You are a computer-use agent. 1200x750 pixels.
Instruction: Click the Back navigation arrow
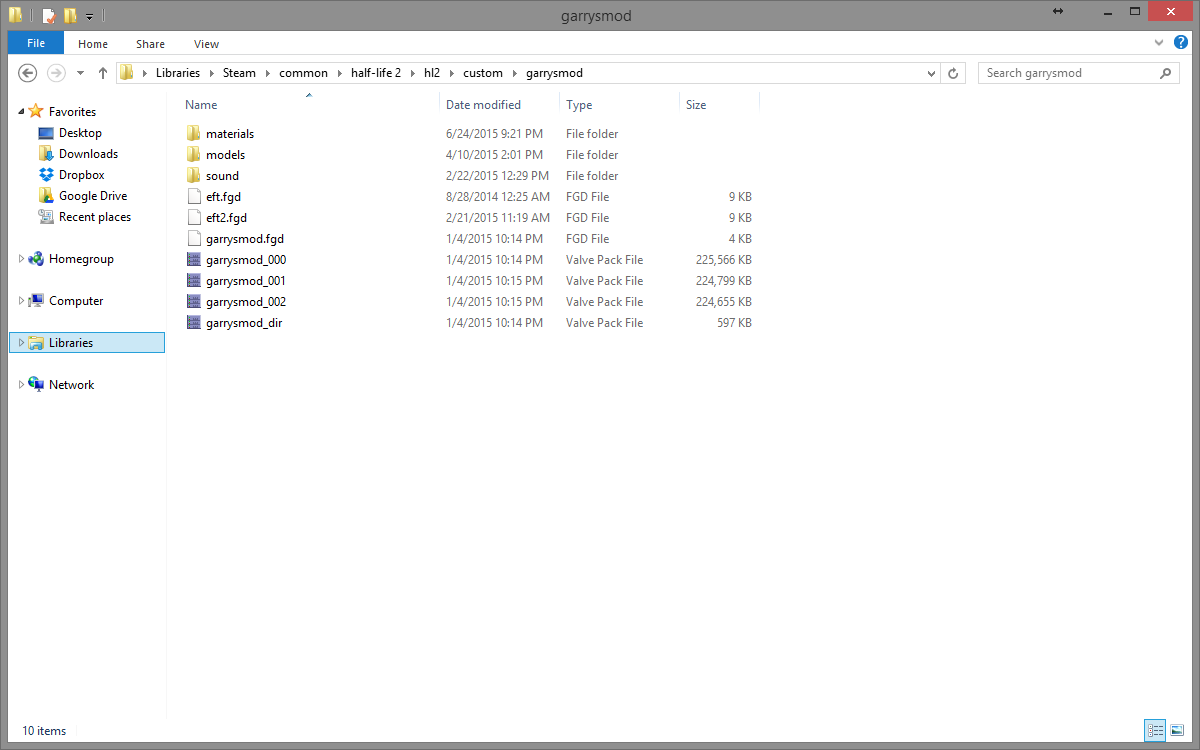pyautogui.click(x=28, y=73)
